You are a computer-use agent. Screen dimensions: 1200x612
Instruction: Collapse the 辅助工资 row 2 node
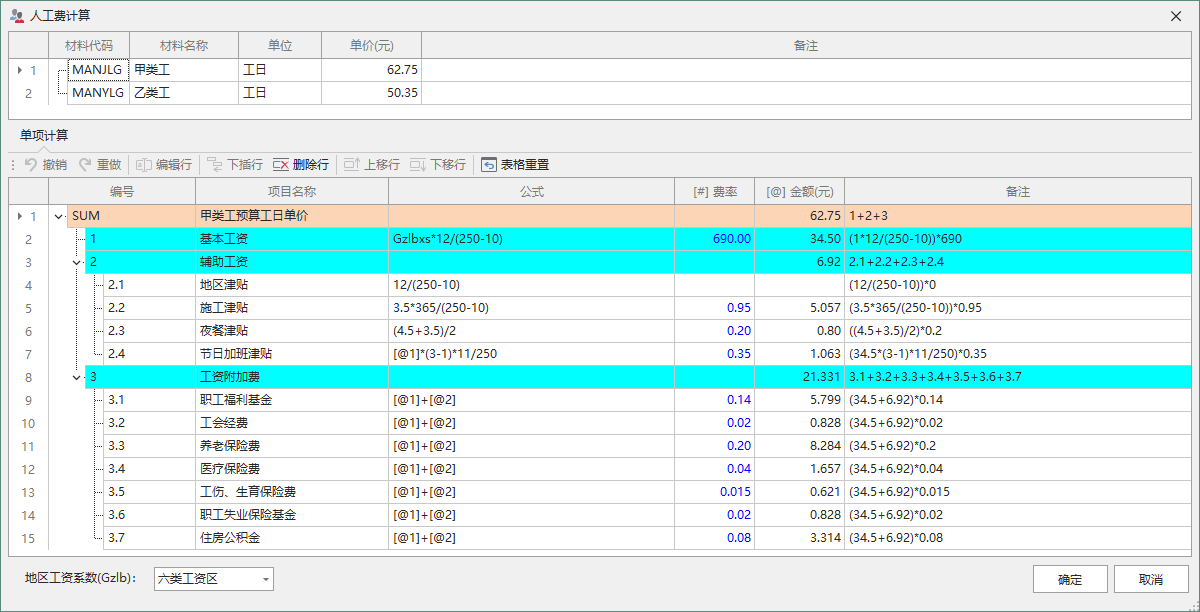77,262
